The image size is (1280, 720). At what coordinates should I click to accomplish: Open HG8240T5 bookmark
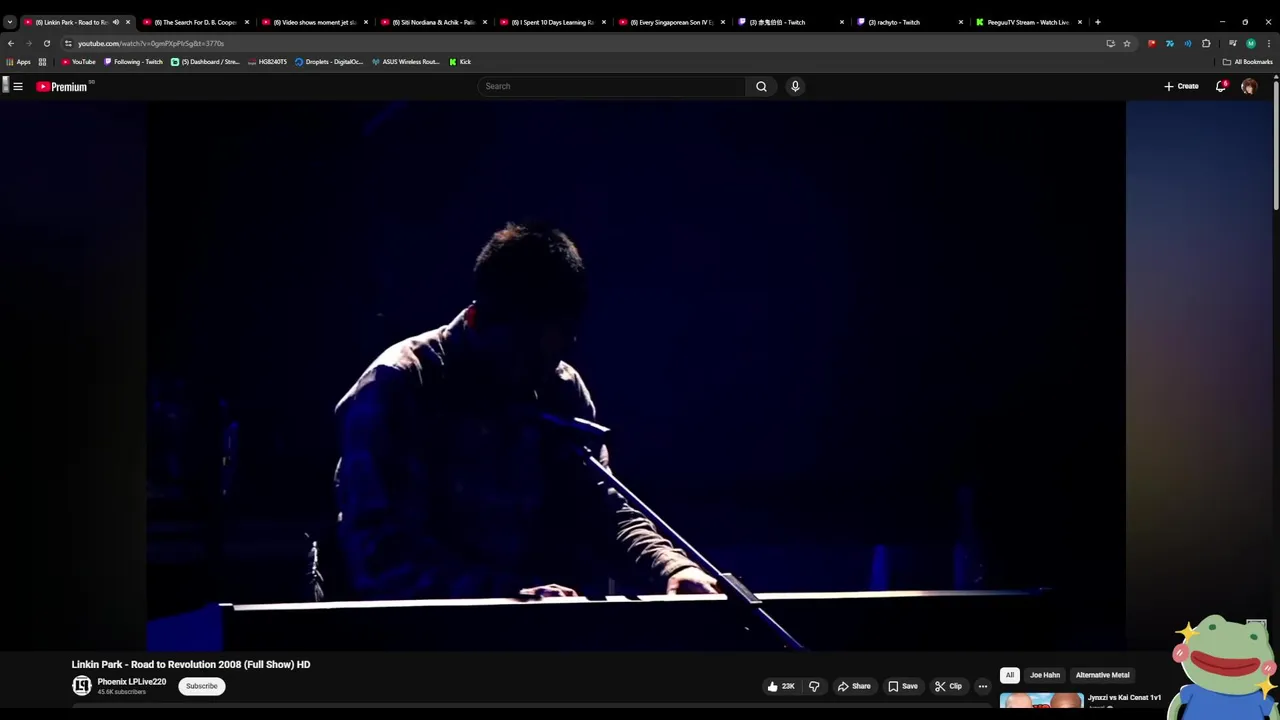(267, 62)
